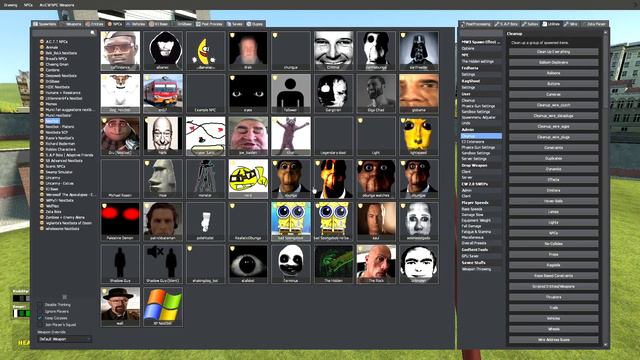Select the XP Nextbot Windows logo icon

(x=163, y=307)
